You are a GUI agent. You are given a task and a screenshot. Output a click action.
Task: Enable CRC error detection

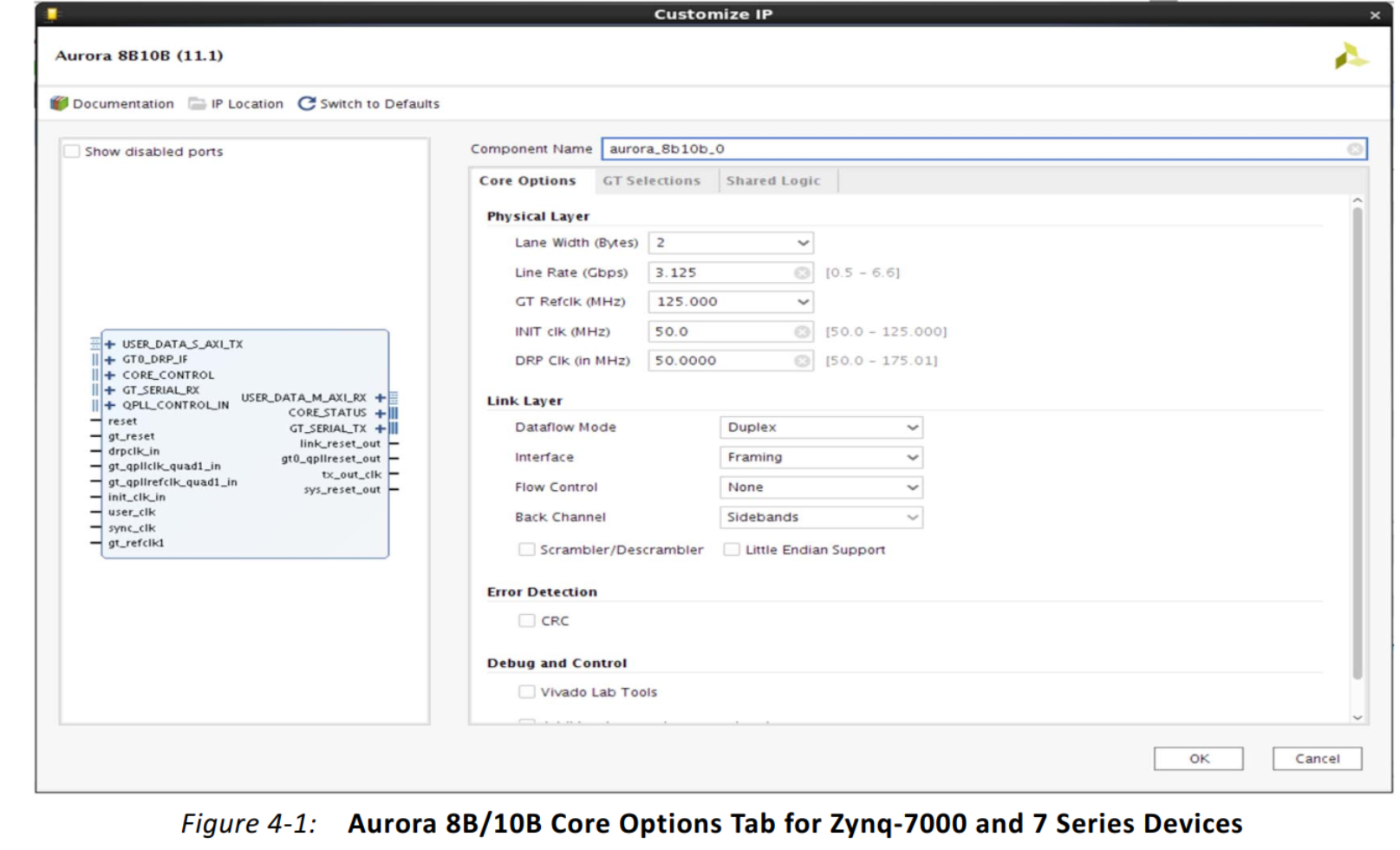(526, 620)
